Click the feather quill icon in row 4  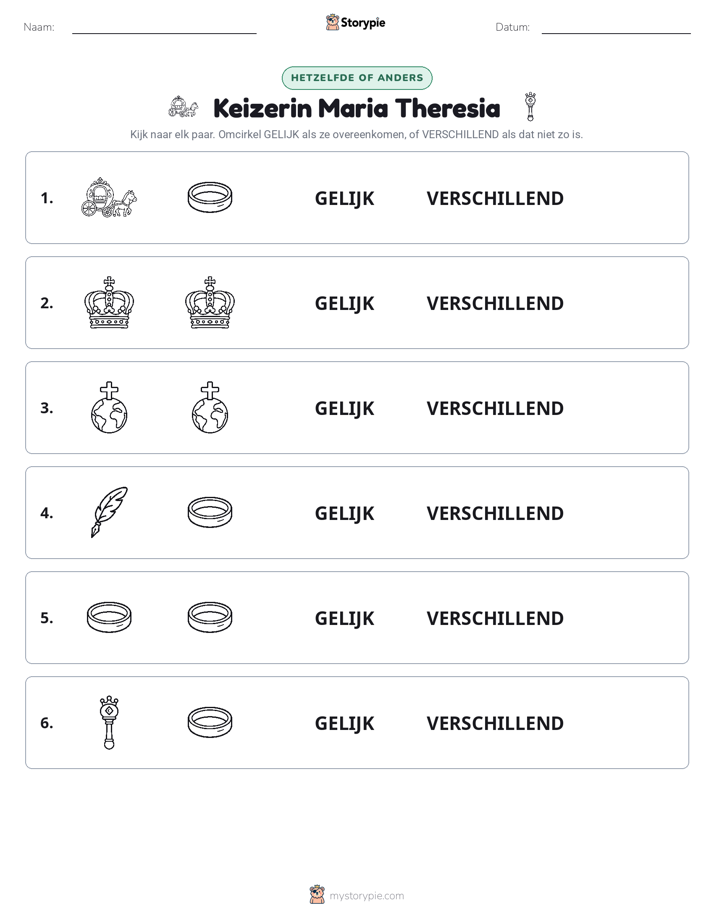tap(109, 512)
